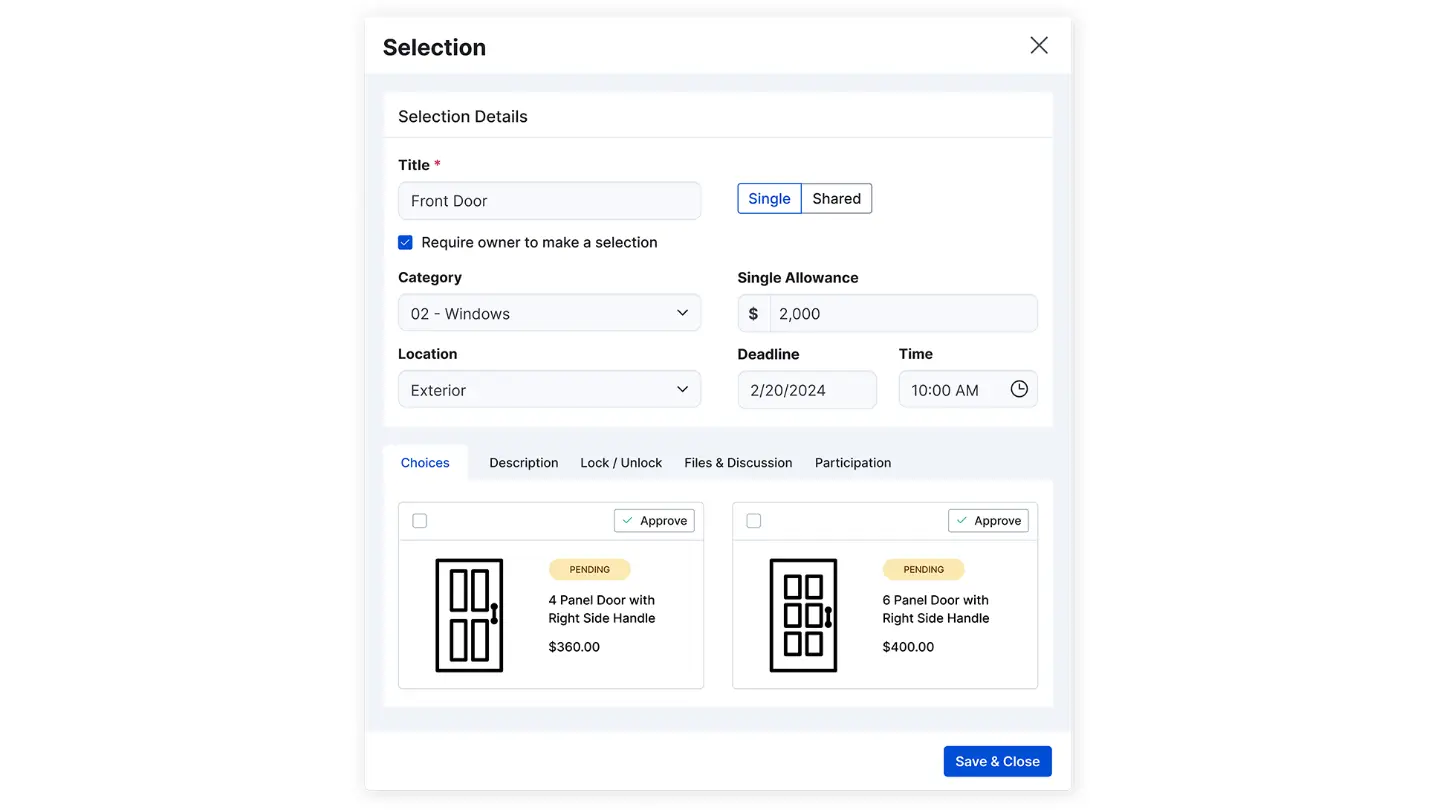The image size is (1440, 810).
Task: Click the $400.00 price
Action: 908,647
